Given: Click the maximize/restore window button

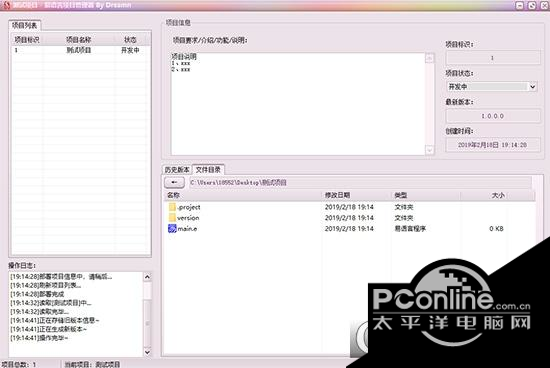Looking at the screenshot, I should [532, 5].
